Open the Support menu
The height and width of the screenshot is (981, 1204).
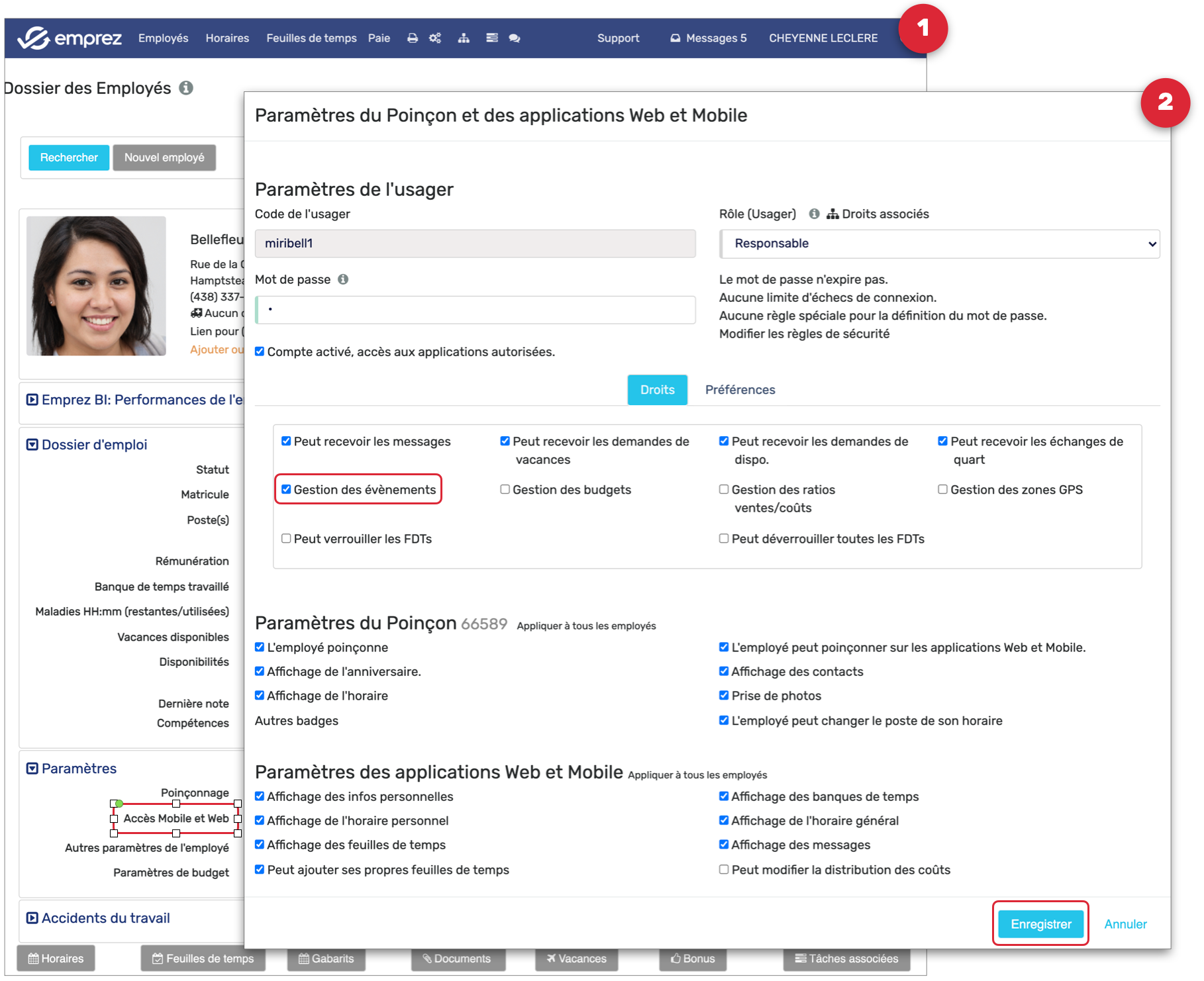pos(618,38)
